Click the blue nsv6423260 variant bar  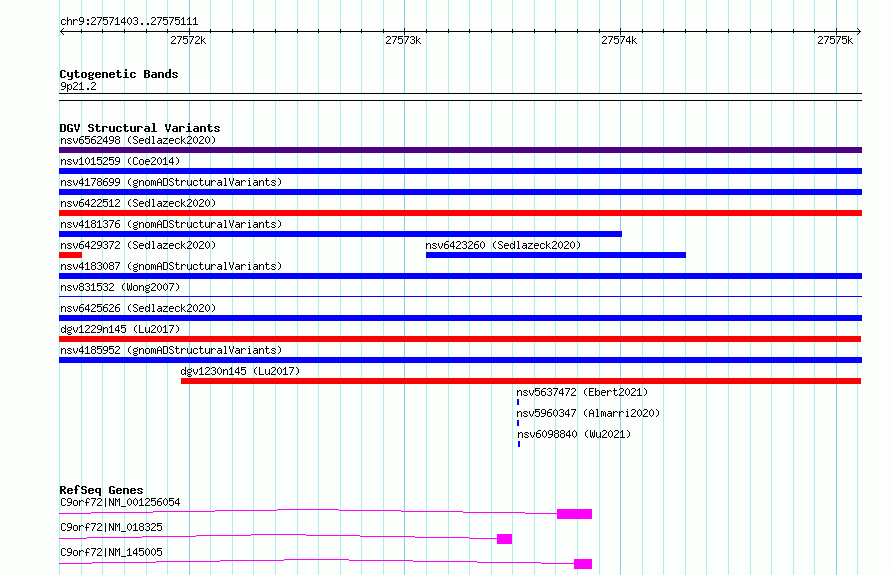[556, 255]
